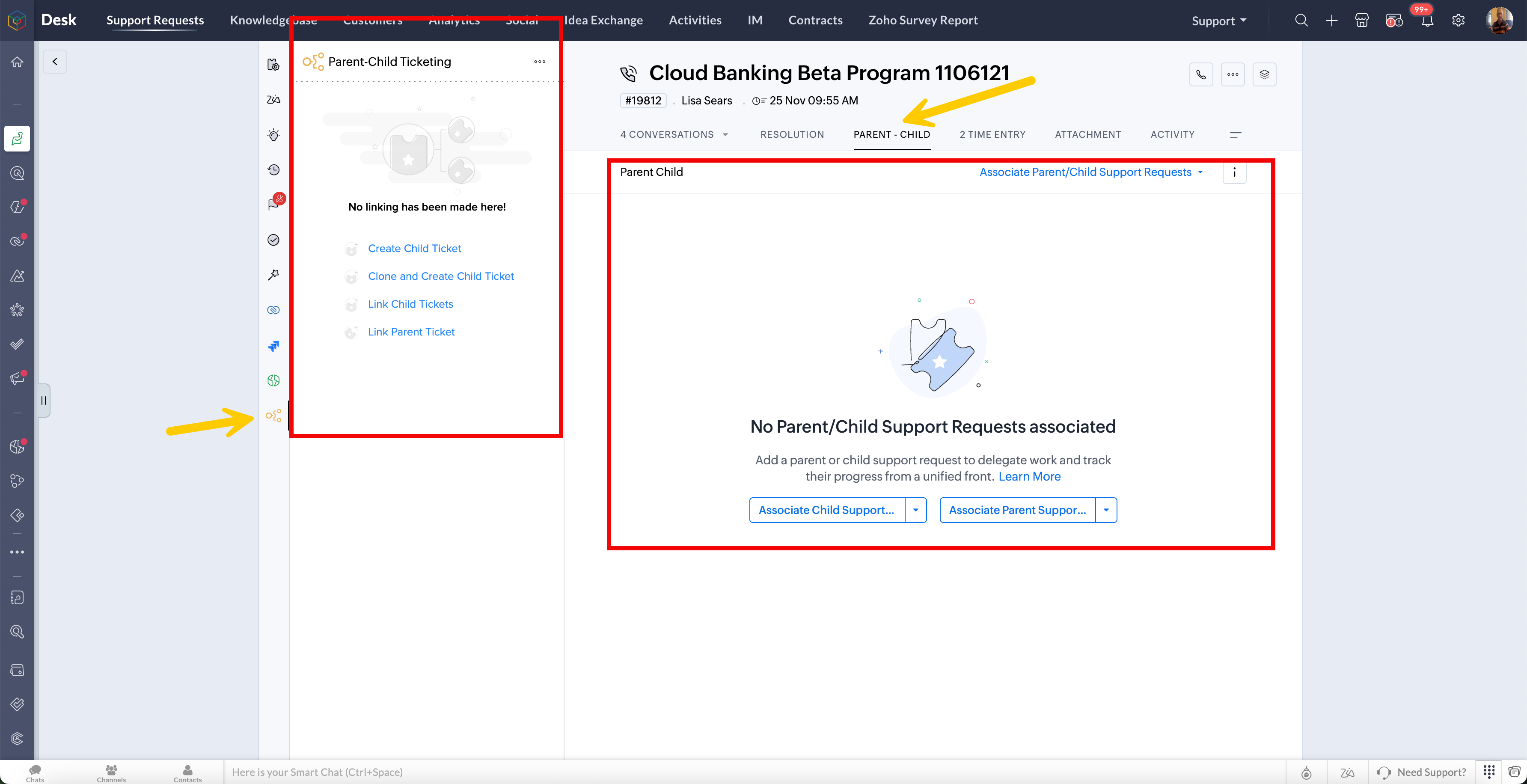Click the ticket history clock icon
Screen dimensions: 1527x784
273,170
